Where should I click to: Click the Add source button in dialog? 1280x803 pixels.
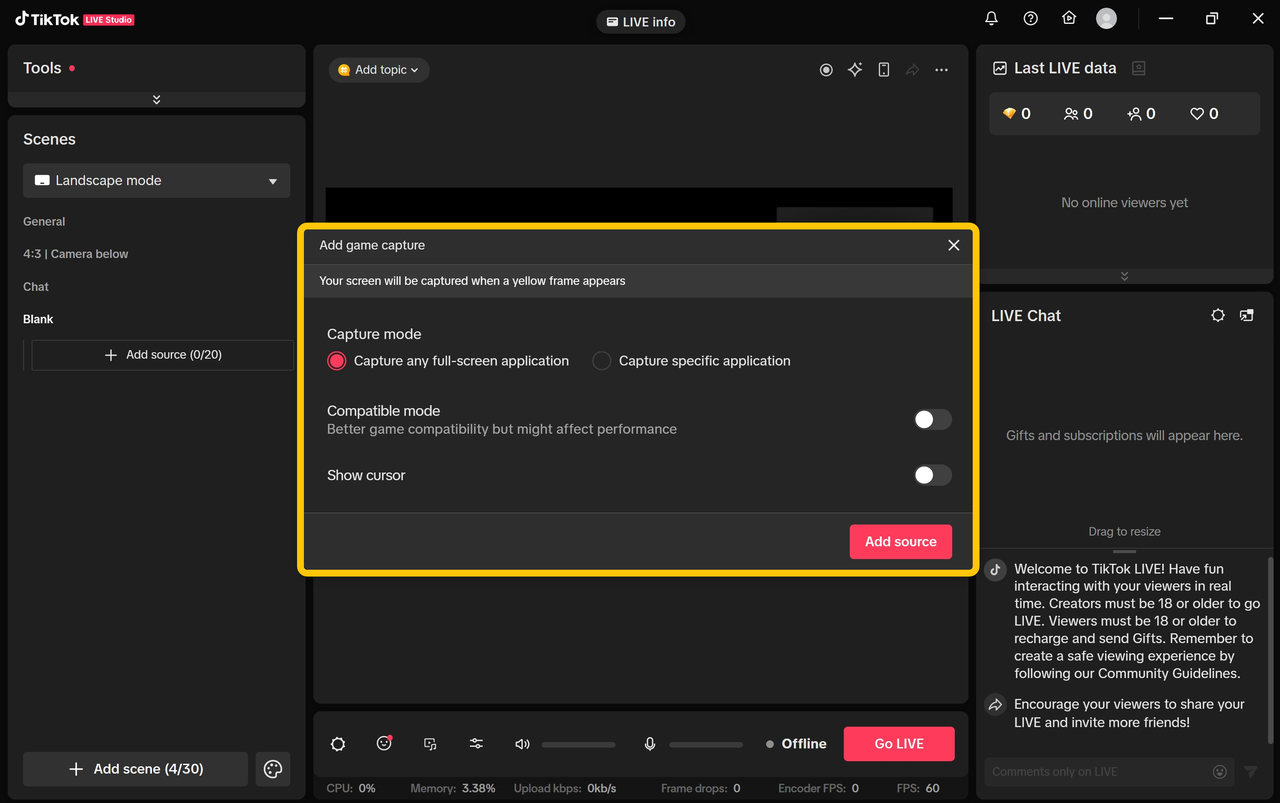[900, 542]
